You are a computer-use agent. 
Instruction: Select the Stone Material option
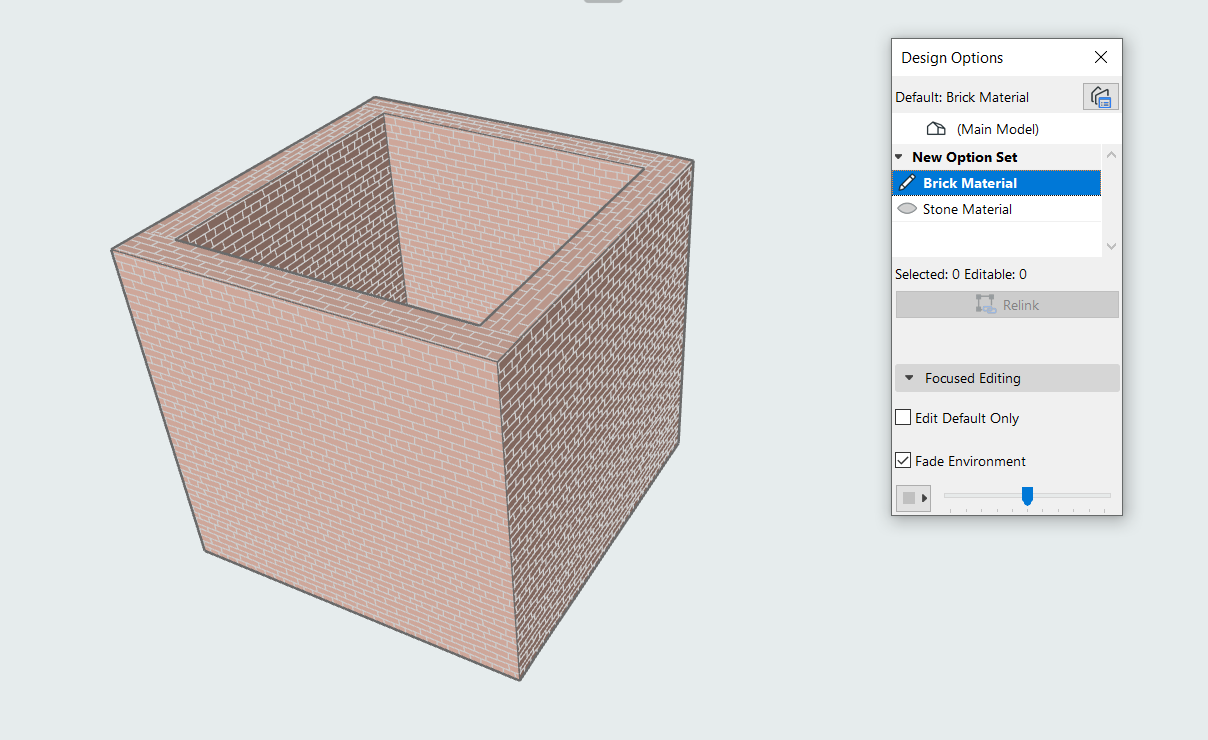[x=996, y=209]
